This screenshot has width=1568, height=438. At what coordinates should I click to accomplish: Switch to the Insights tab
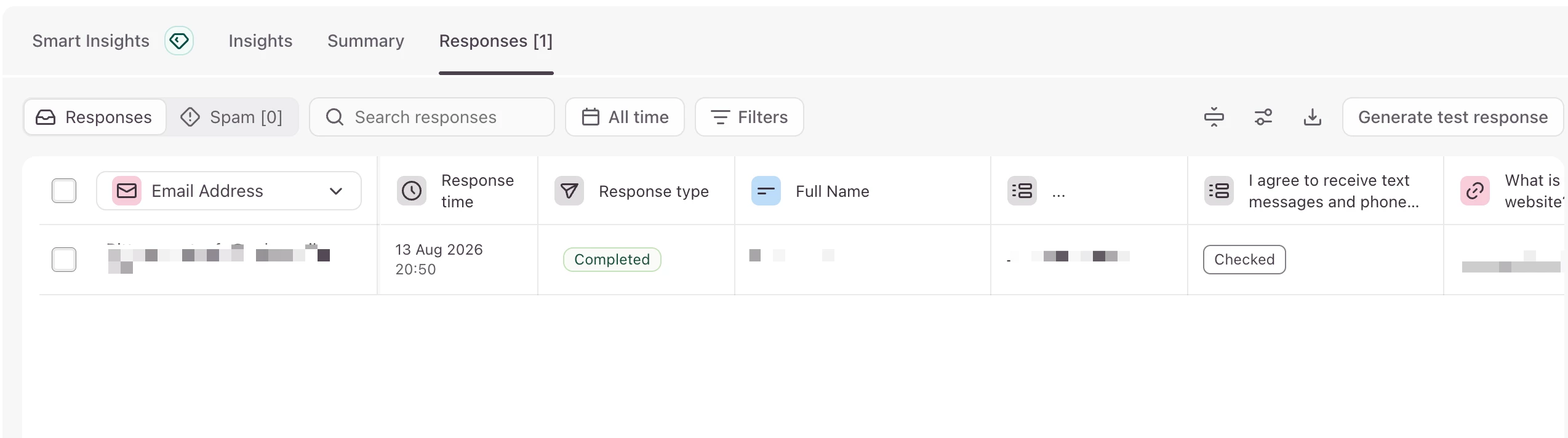(x=260, y=41)
